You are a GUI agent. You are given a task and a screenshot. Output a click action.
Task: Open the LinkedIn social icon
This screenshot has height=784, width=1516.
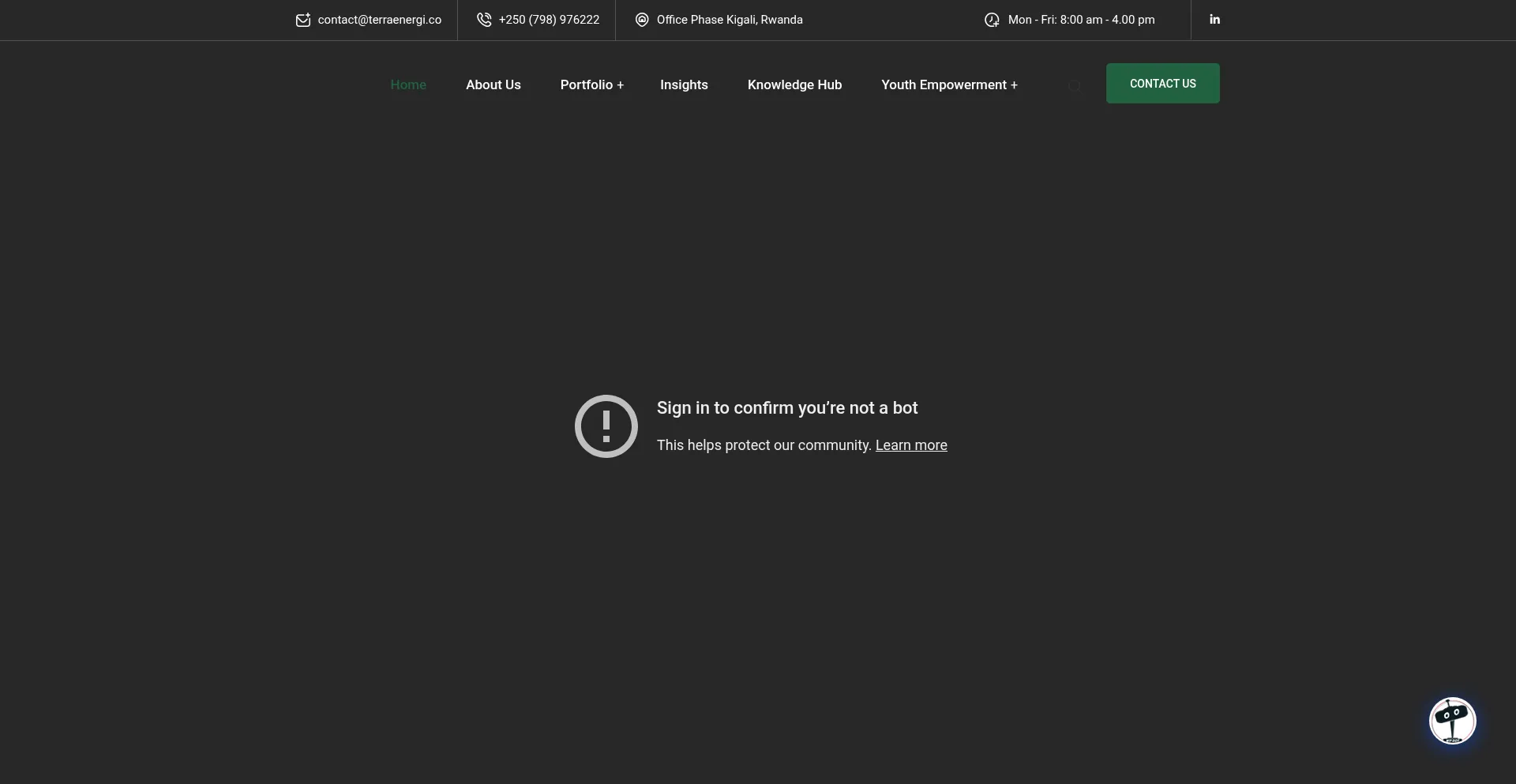coord(1214,20)
